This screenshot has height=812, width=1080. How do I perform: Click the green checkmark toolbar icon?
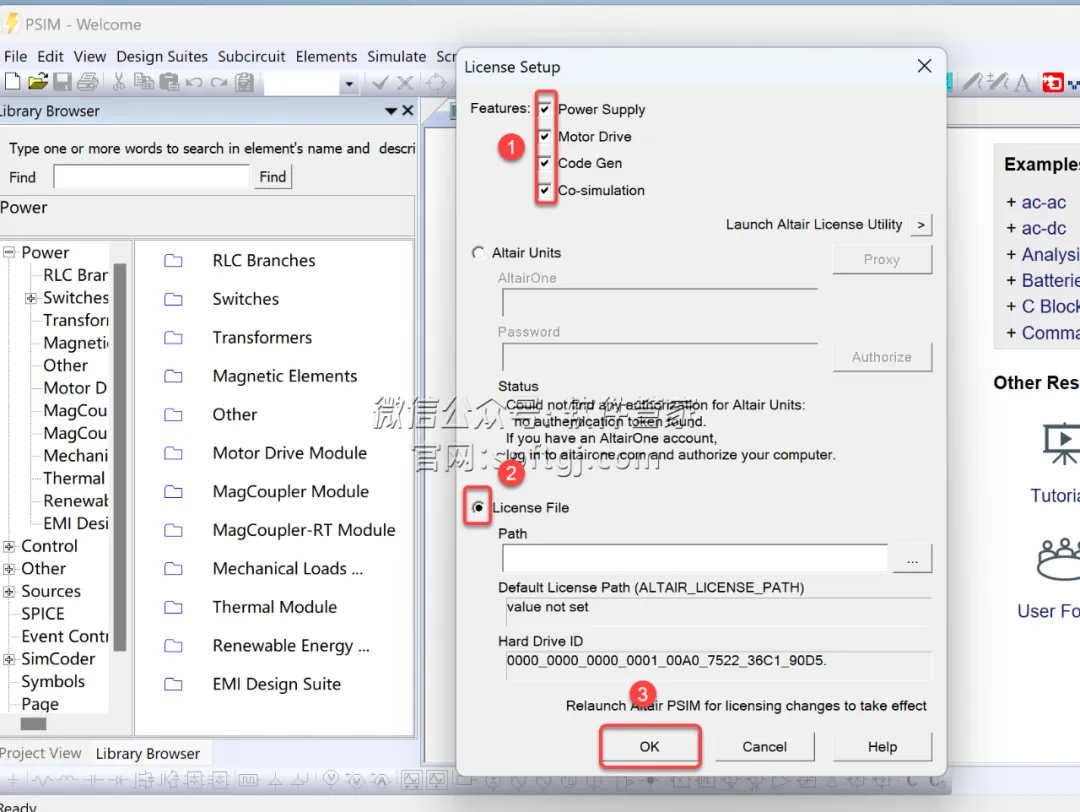380,83
